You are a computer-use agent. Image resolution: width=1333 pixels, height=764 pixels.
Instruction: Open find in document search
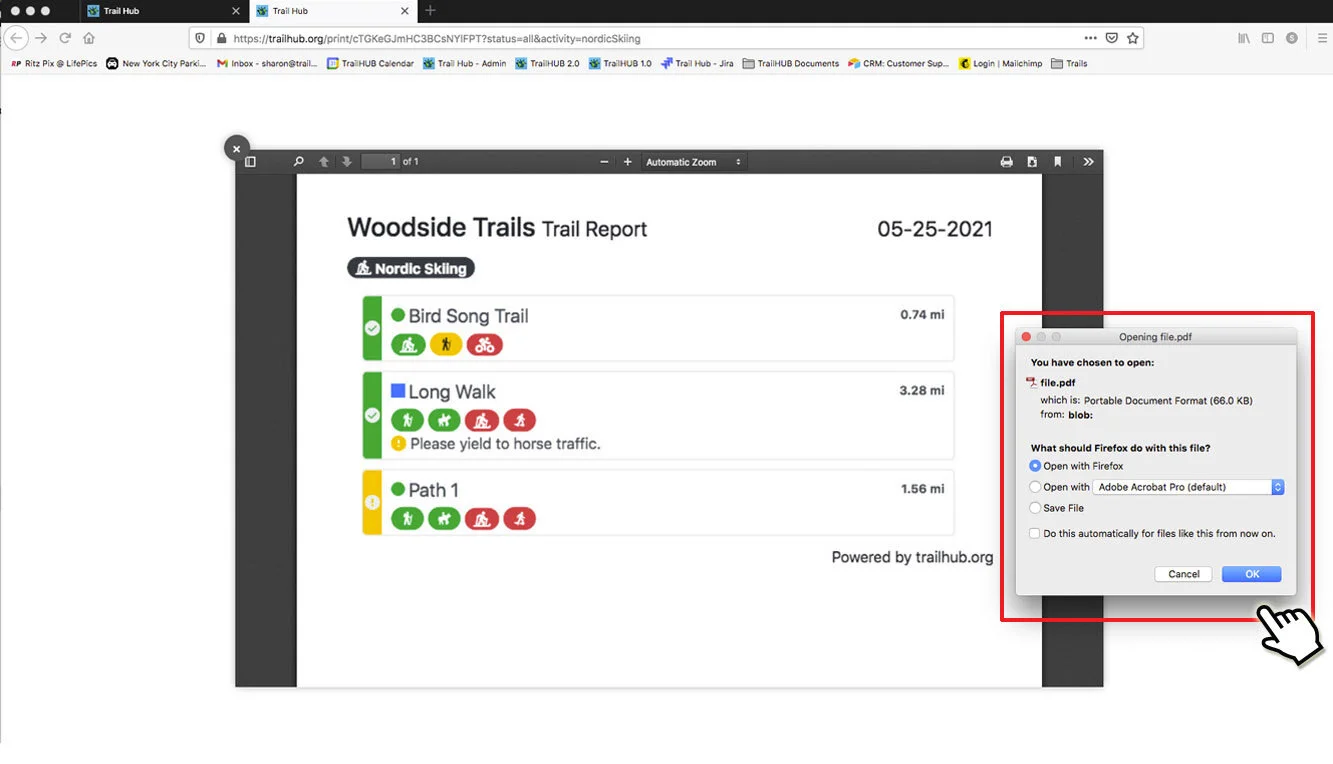(298, 162)
